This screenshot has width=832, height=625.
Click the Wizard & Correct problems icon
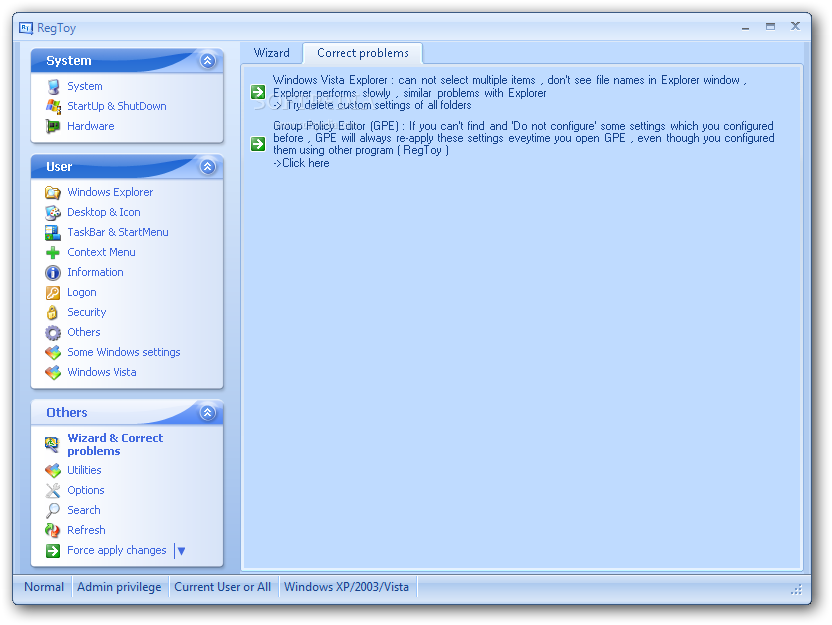(x=51, y=445)
